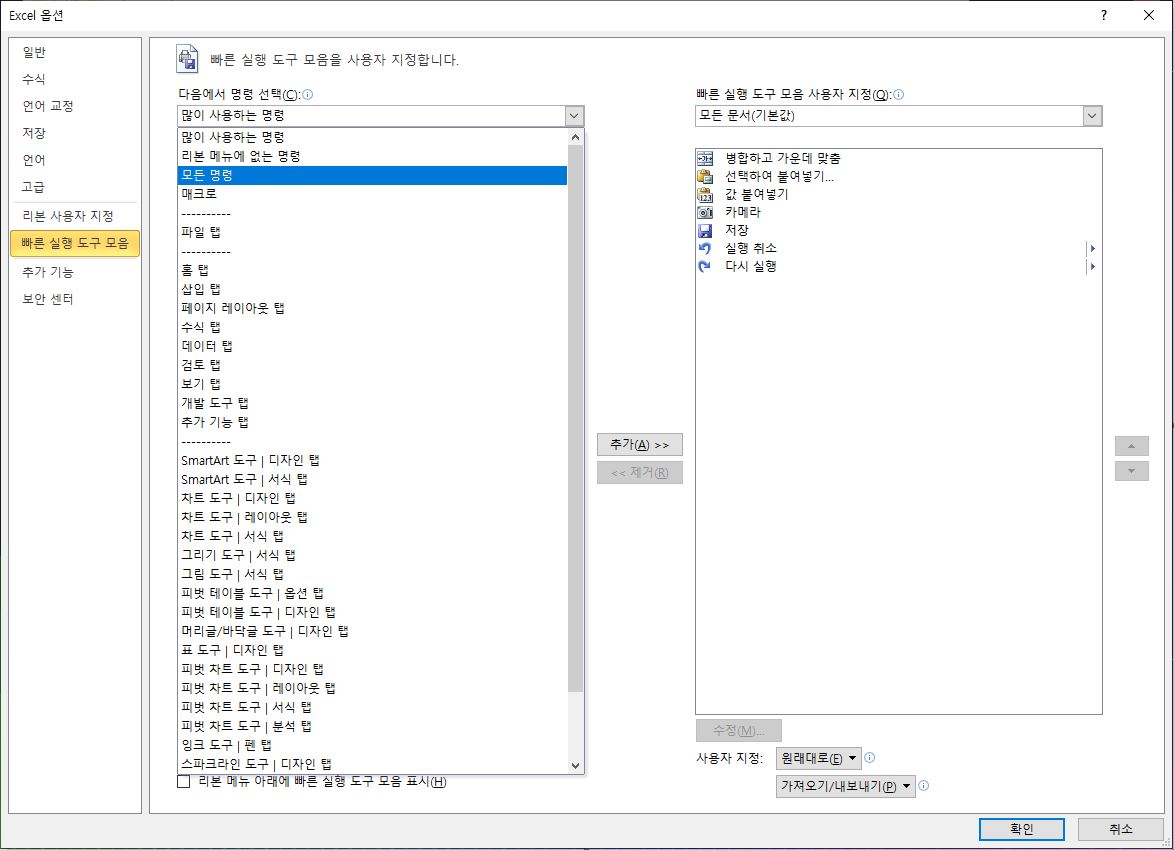Select 피벗 테이블 도구 | 옵션 탭 option
The height and width of the screenshot is (850, 1174).
coord(372,593)
